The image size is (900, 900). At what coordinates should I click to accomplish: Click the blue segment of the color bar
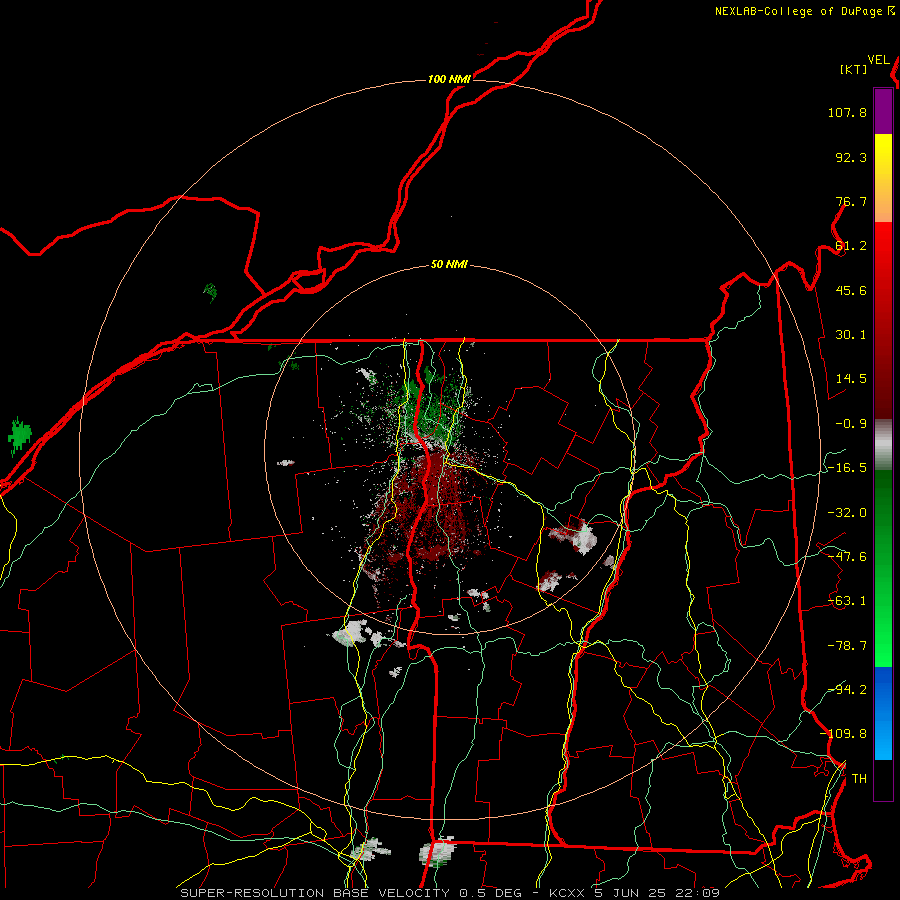[x=883, y=713]
